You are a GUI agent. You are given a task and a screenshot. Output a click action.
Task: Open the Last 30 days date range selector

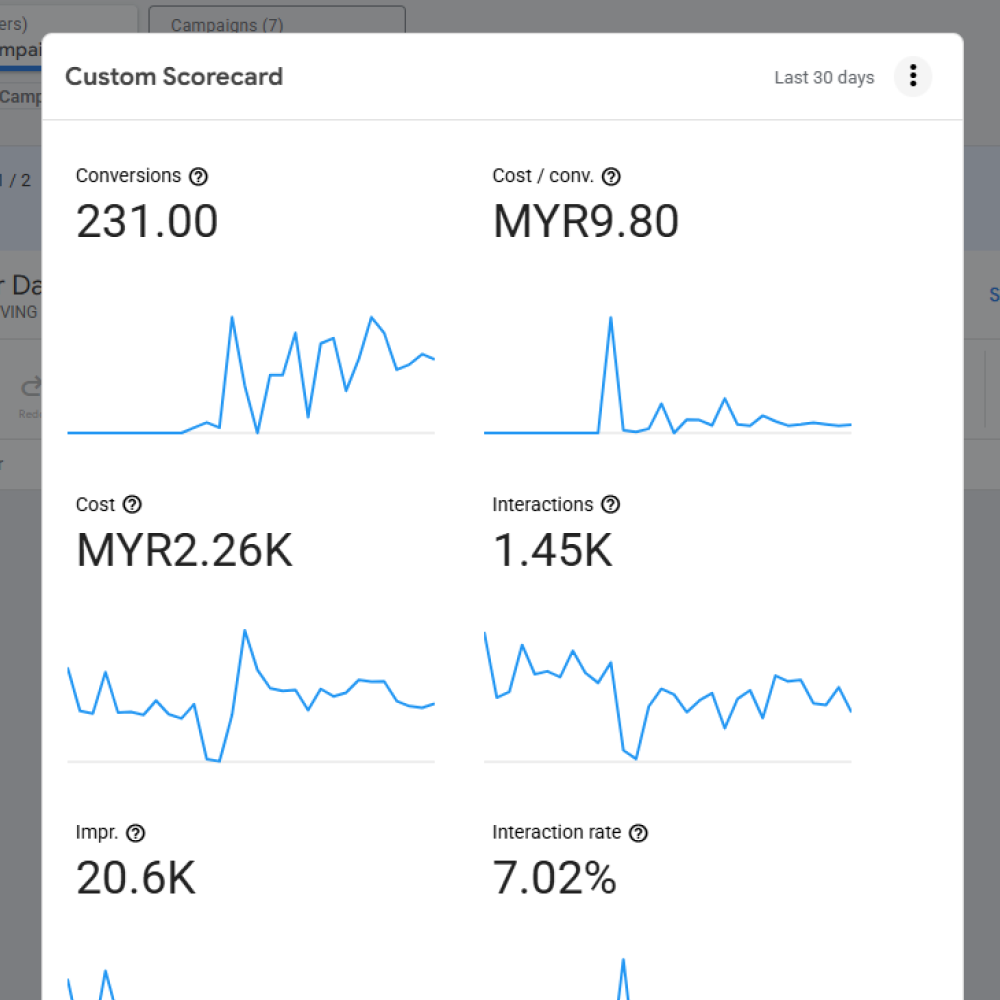coord(824,77)
